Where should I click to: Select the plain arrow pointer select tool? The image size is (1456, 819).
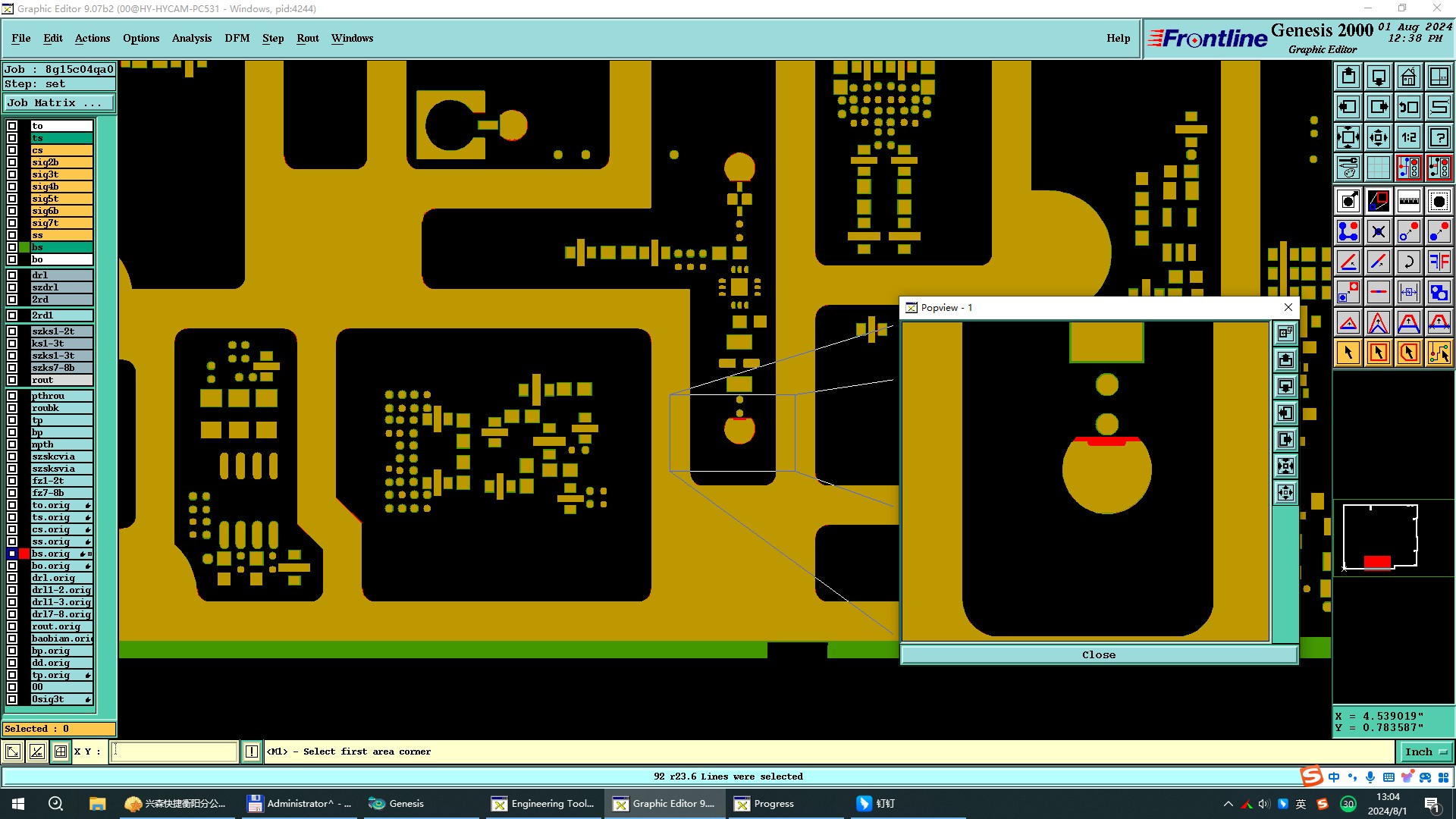[1348, 353]
